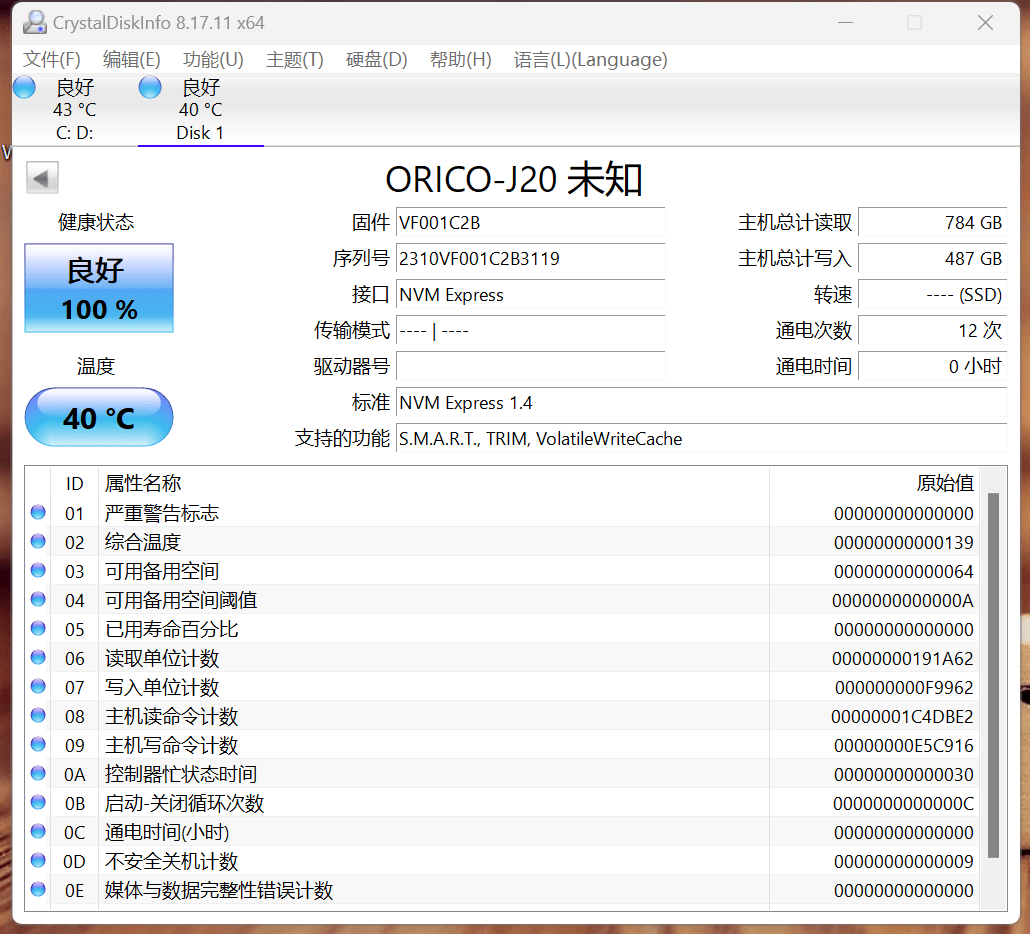Screen dimensions: 1030x934
Task: Select the 写入单位计数 attribute row
Action: [x=503, y=687]
